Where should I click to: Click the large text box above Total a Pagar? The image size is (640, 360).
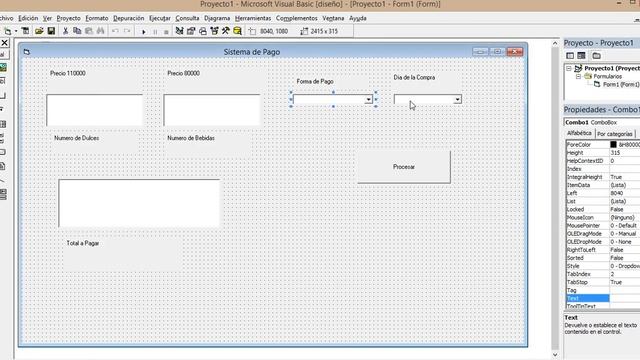[x=139, y=203]
